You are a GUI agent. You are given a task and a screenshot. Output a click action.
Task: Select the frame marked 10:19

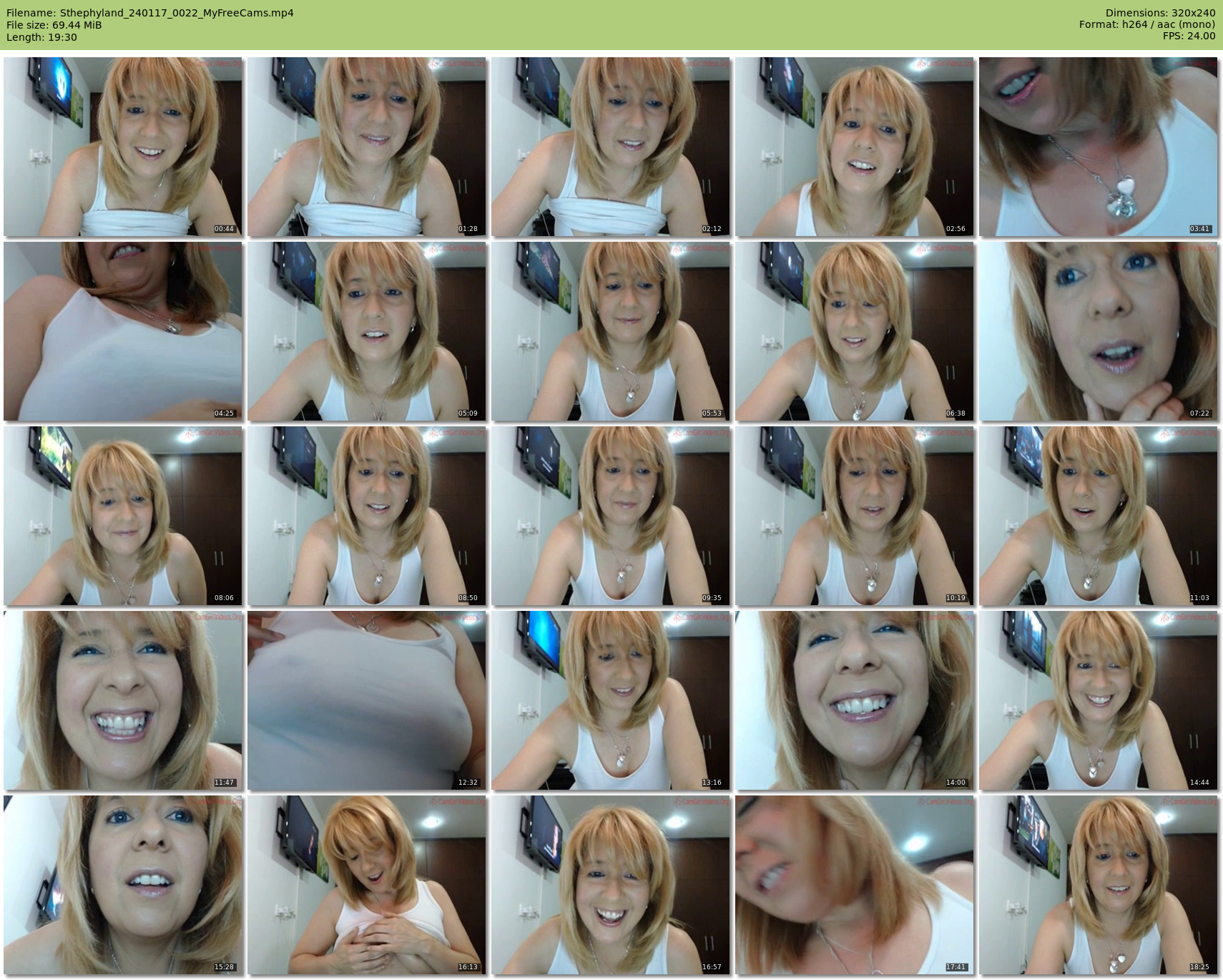coord(854,516)
